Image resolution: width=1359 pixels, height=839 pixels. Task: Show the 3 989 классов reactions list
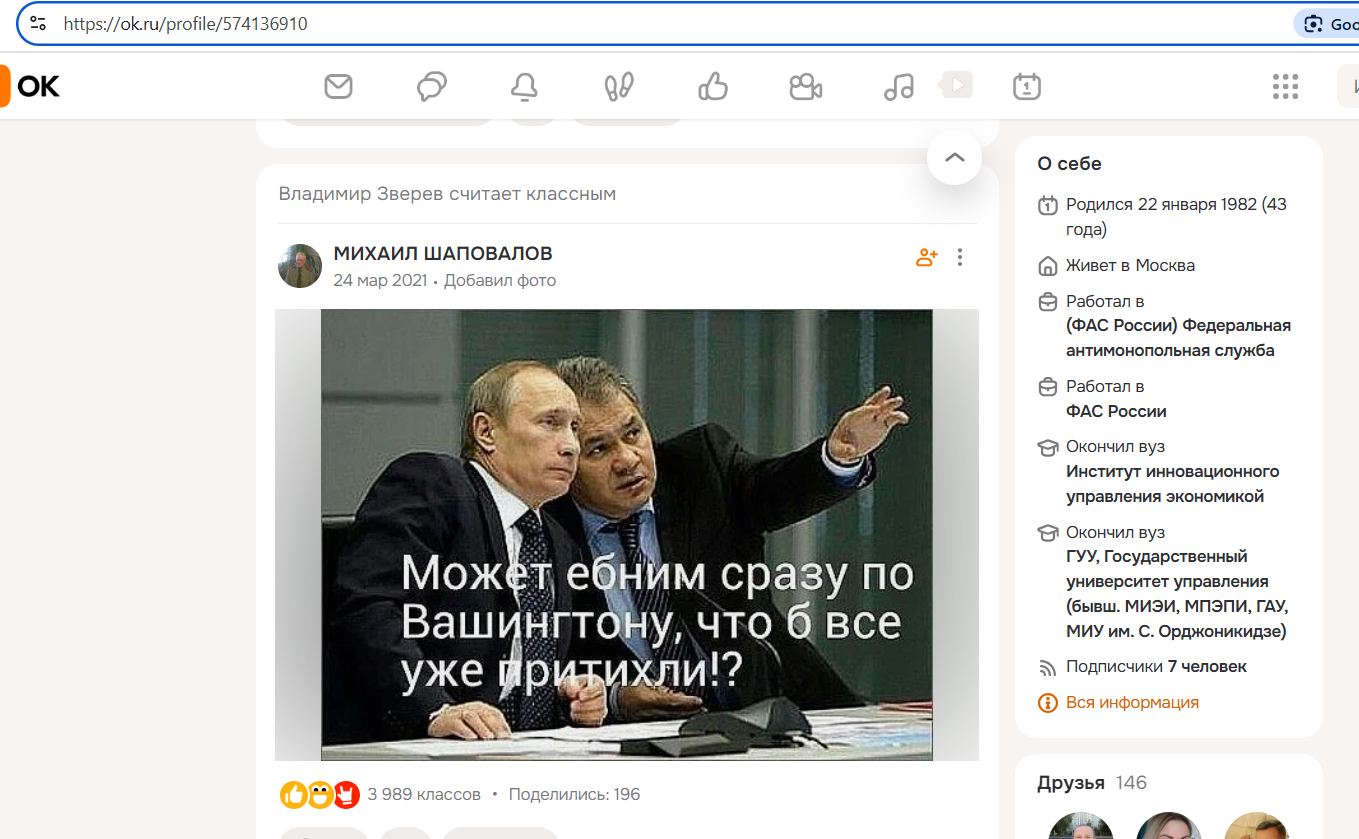tap(424, 795)
